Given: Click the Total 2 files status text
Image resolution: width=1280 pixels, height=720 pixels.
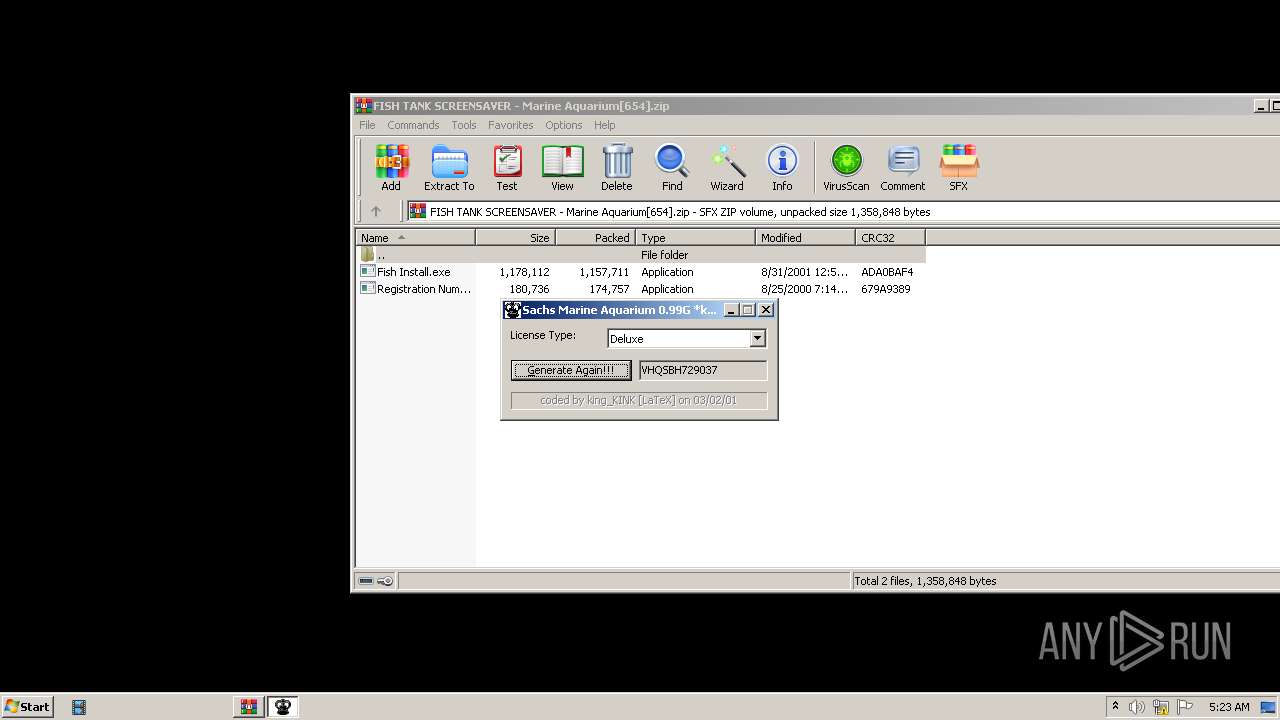Looking at the screenshot, I should click(x=925, y=581).
